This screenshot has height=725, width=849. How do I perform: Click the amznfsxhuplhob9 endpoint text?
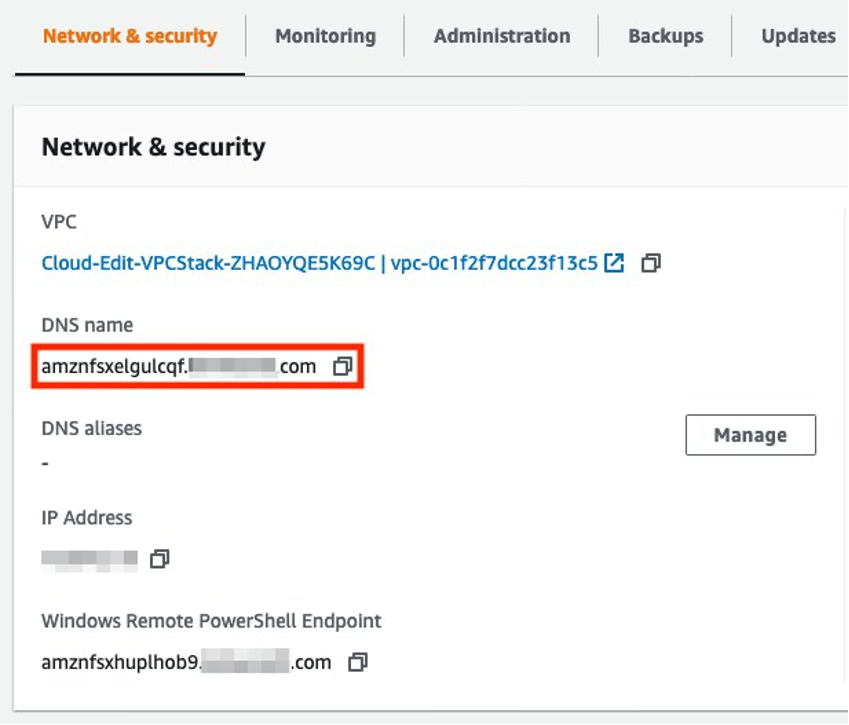[x=180, y=662]
